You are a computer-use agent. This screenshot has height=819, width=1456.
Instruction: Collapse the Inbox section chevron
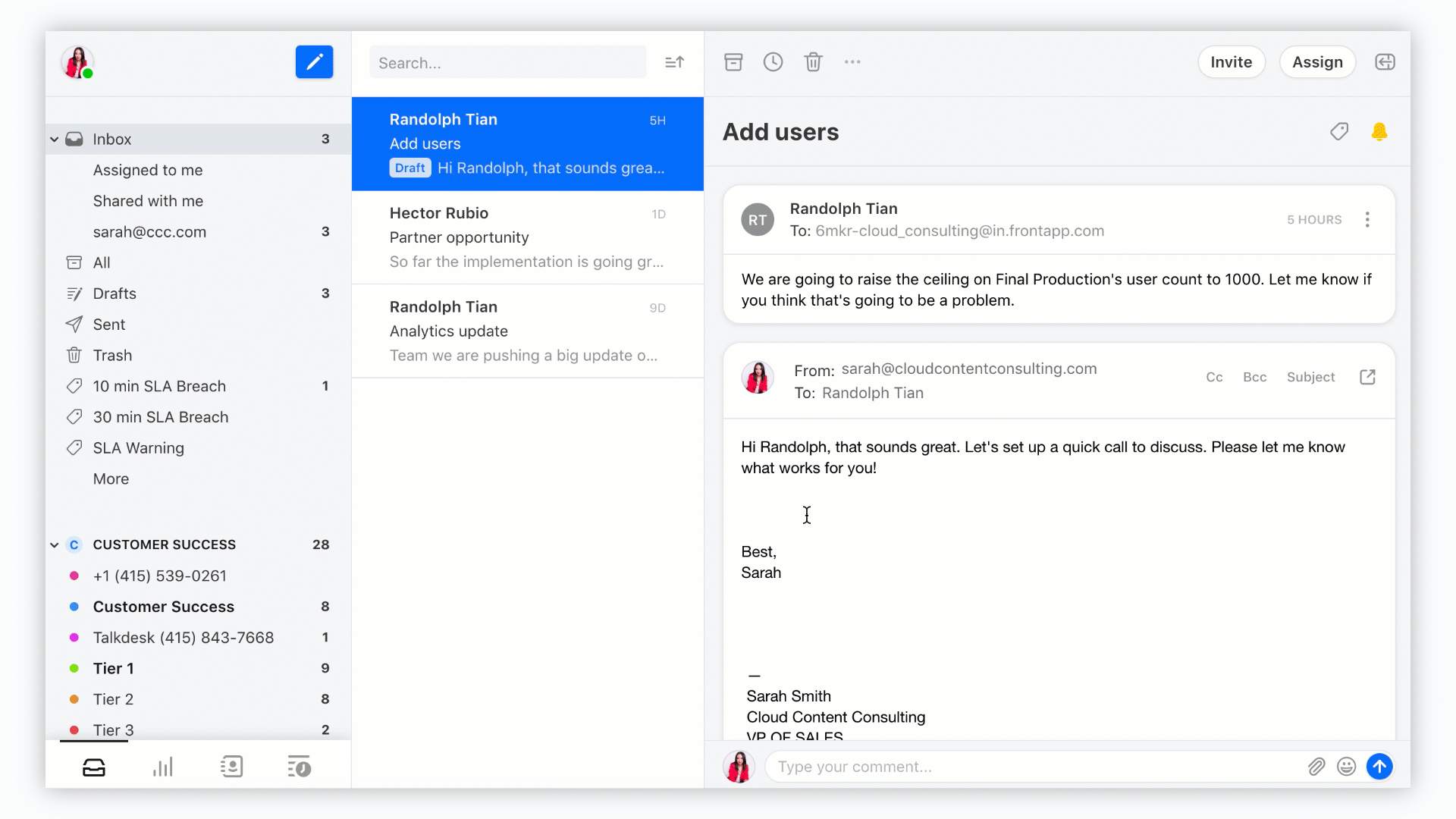(x=55, y=140)
